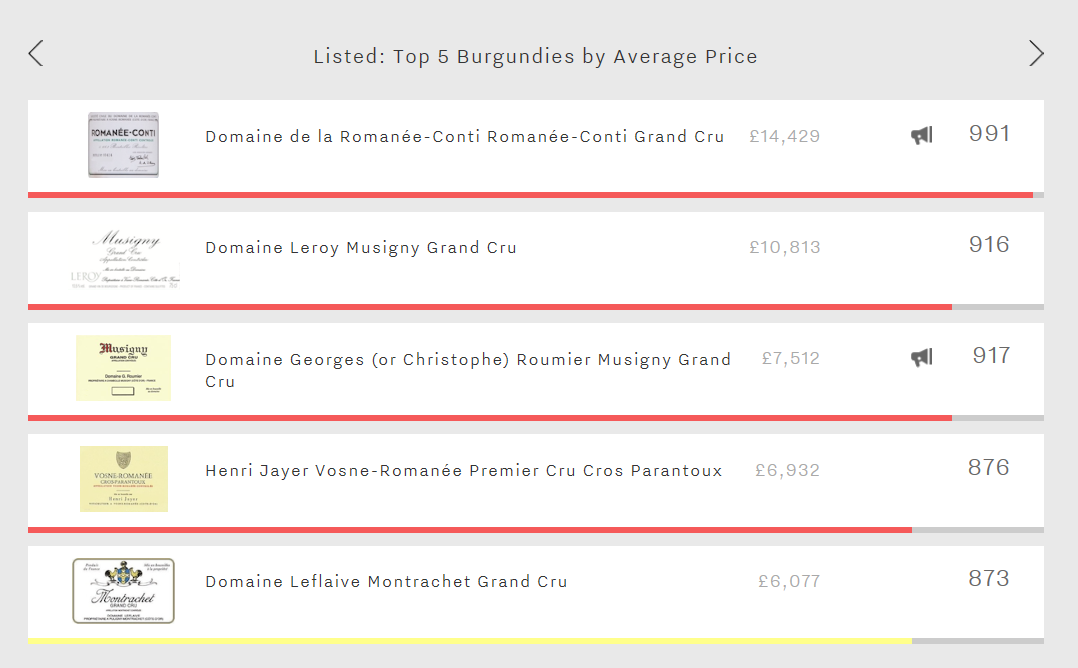Screen dimensions: 1078x668
Task: Click megaphone icon on Romanée-Conti row
Action: click(x=922, y=135)
